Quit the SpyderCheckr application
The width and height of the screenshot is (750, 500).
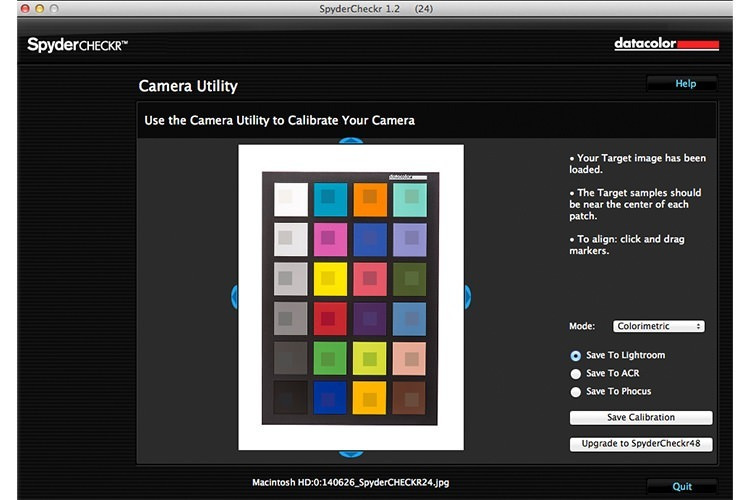(681, 487)
